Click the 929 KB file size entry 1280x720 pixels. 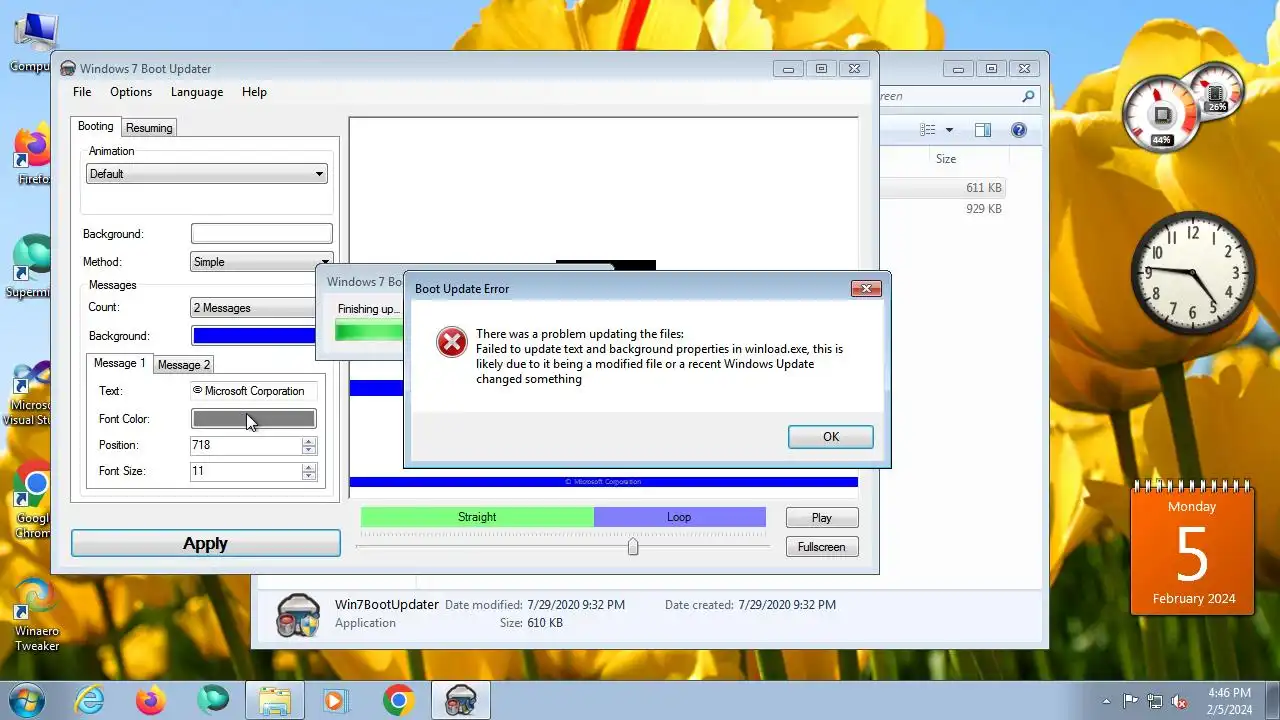coord(984,209)
